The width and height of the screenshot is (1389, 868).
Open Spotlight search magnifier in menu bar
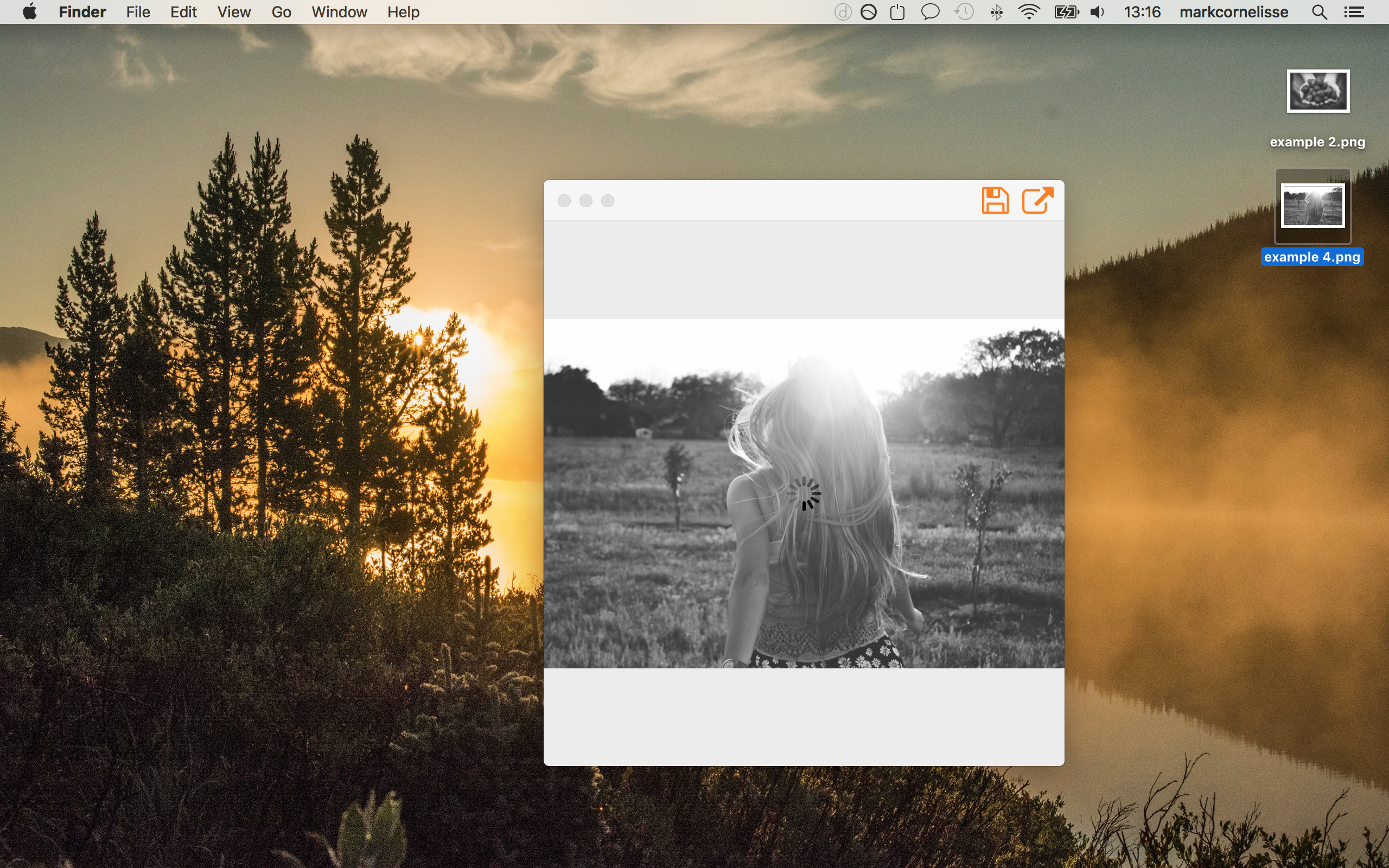coord(1319,12)
